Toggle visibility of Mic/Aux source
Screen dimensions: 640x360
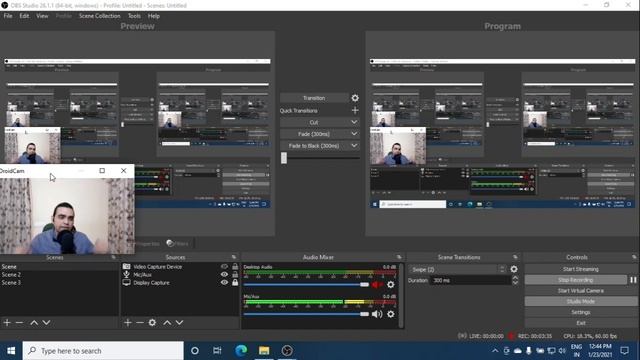(x=224, y=275)
